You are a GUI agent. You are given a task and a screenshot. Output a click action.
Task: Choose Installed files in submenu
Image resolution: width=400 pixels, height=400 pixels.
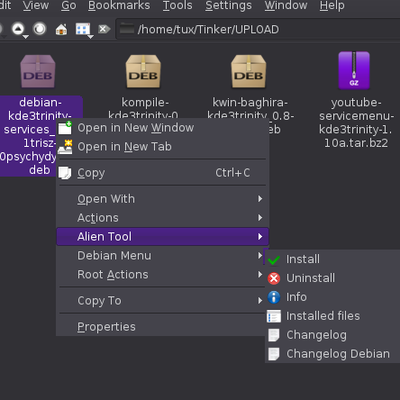point(333,316)
